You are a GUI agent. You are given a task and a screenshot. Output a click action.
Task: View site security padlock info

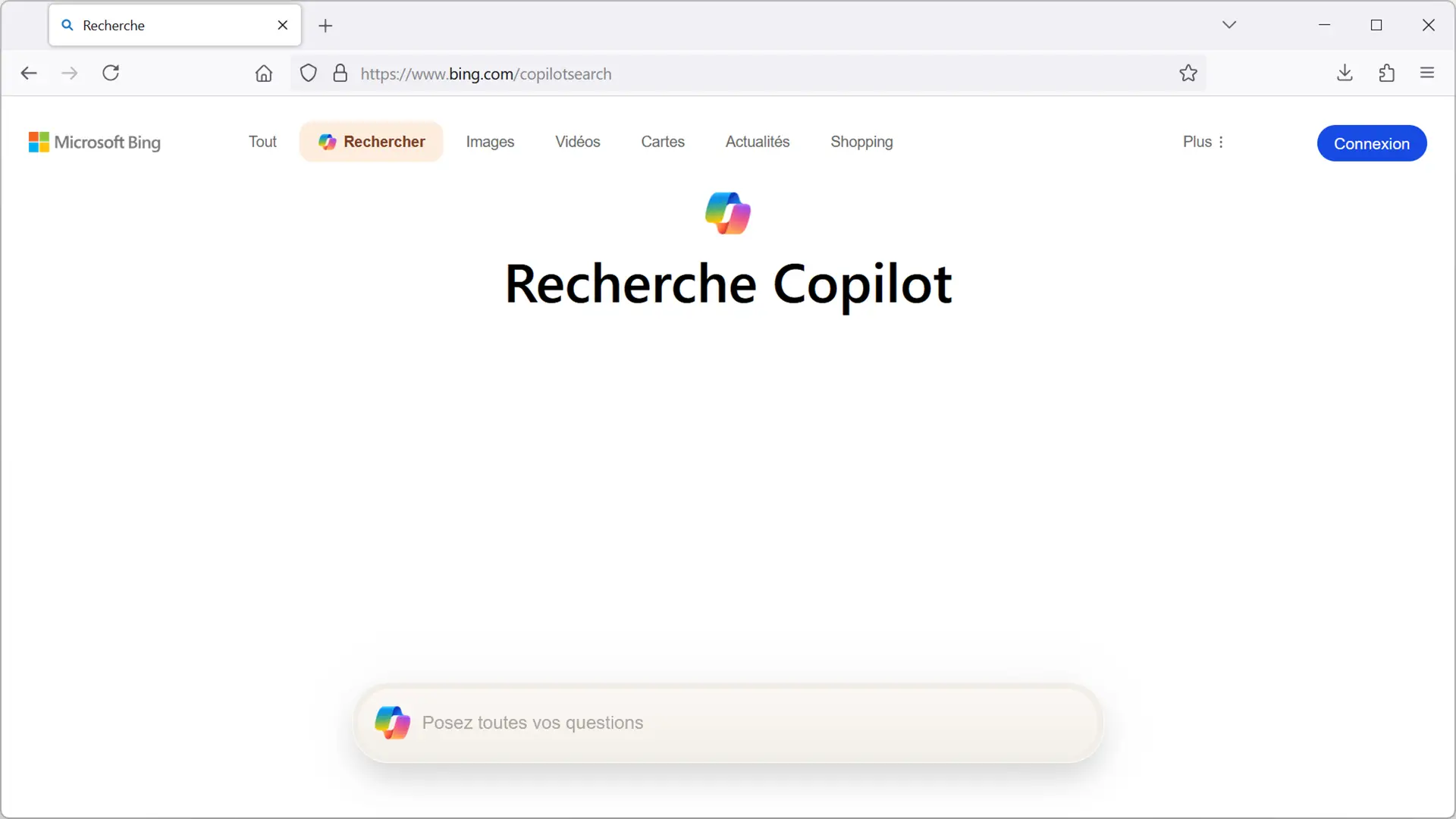[x=340, y=74]
